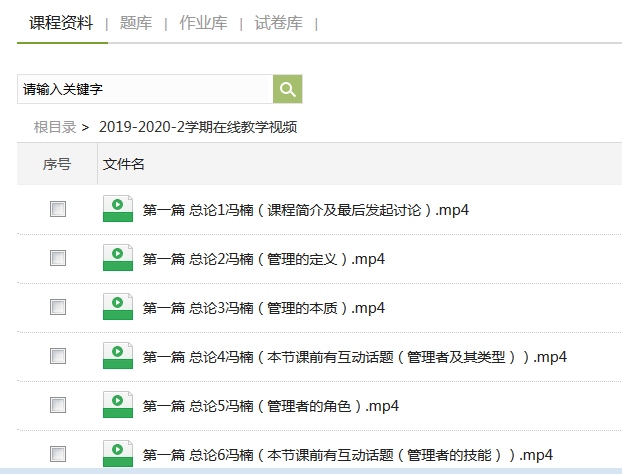Image resolution: width=622 pixels, height=474 pixels.
Task: Click the green search magnifier button
Action: (x=288, y=89)
